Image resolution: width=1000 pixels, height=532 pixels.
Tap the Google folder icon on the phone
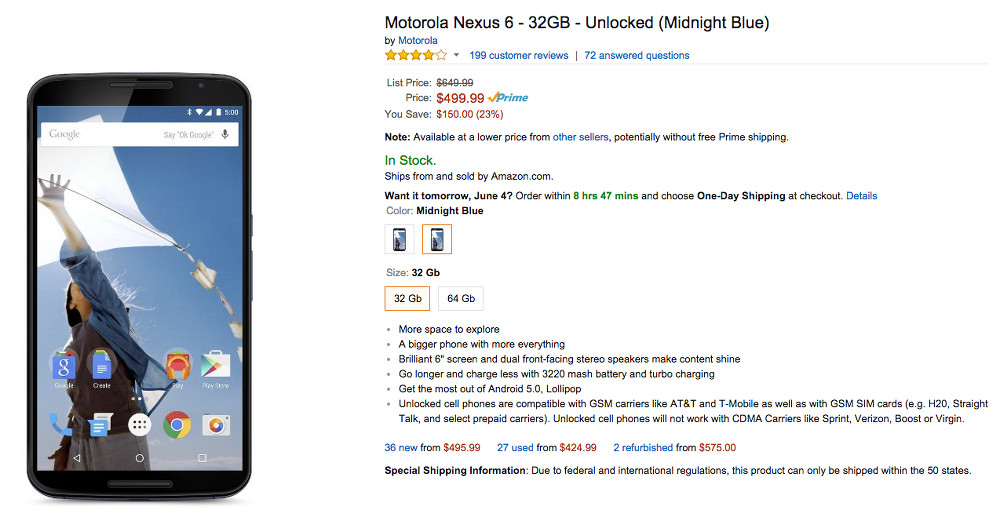(x=64, y=366)
